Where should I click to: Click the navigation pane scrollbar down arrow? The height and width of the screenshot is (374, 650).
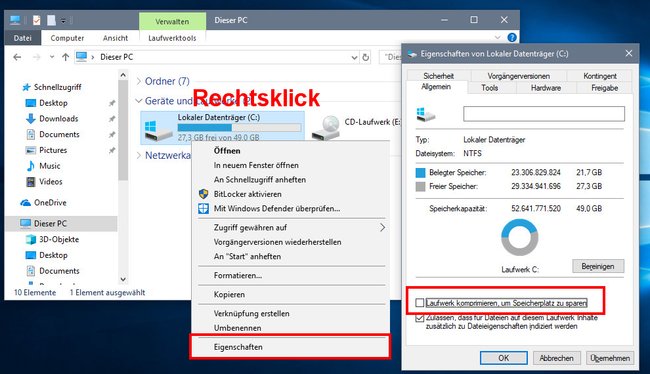click(x=123, y=279)
